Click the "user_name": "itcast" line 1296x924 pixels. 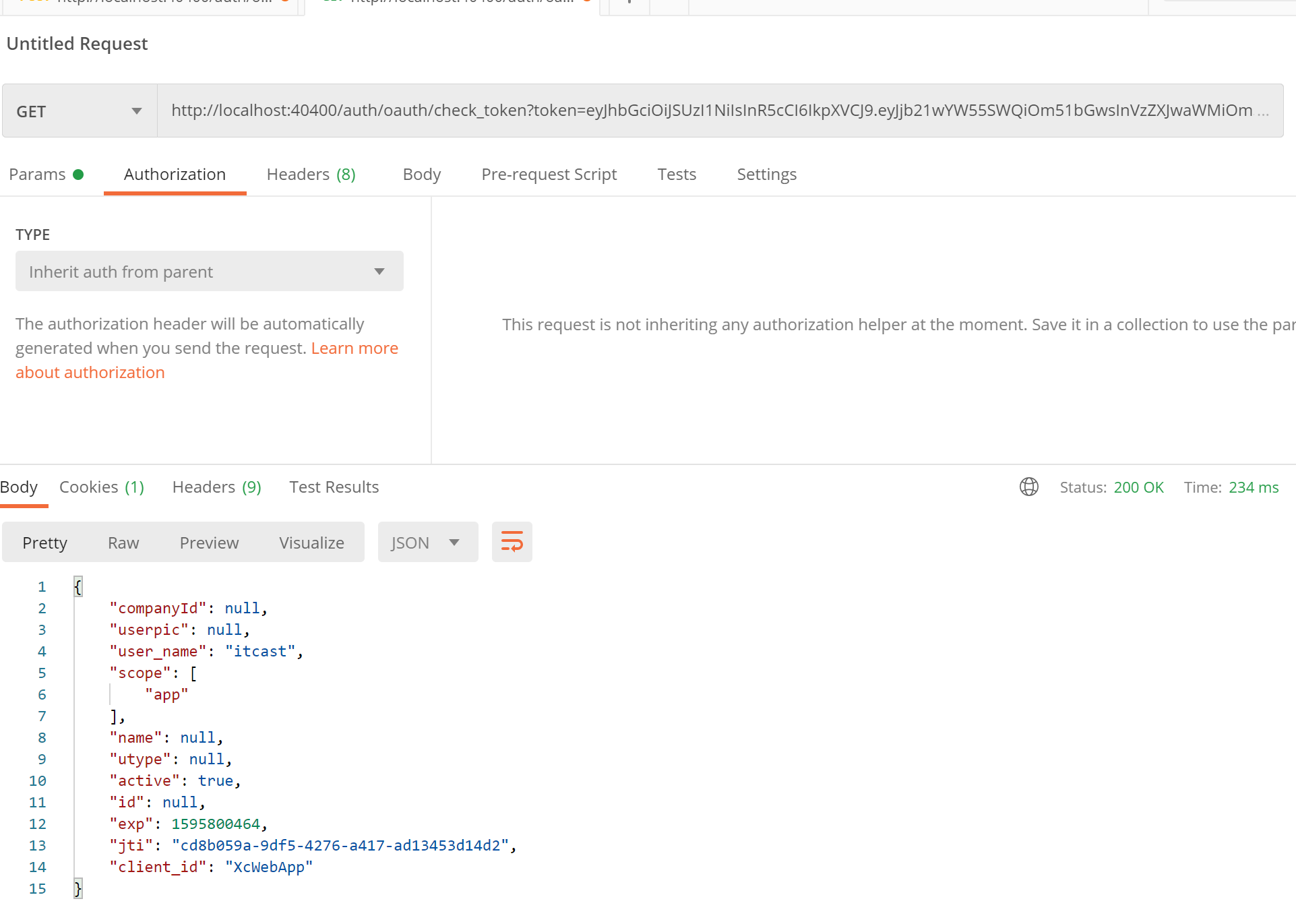click(206, 652)
